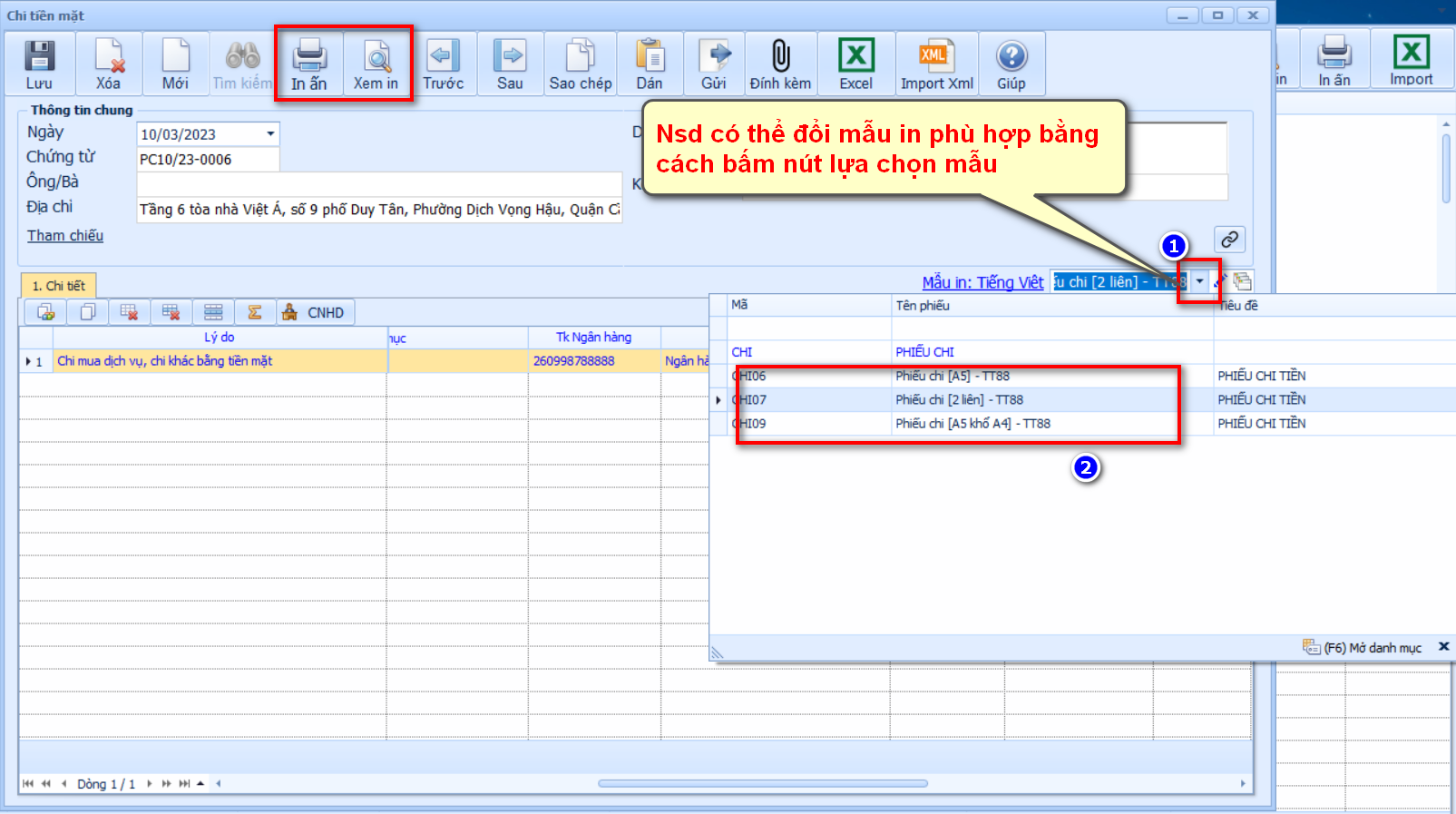Click Mẫu in: Tiếng Việt link
The image size is (1456, 814).
(x=982, y=282)
